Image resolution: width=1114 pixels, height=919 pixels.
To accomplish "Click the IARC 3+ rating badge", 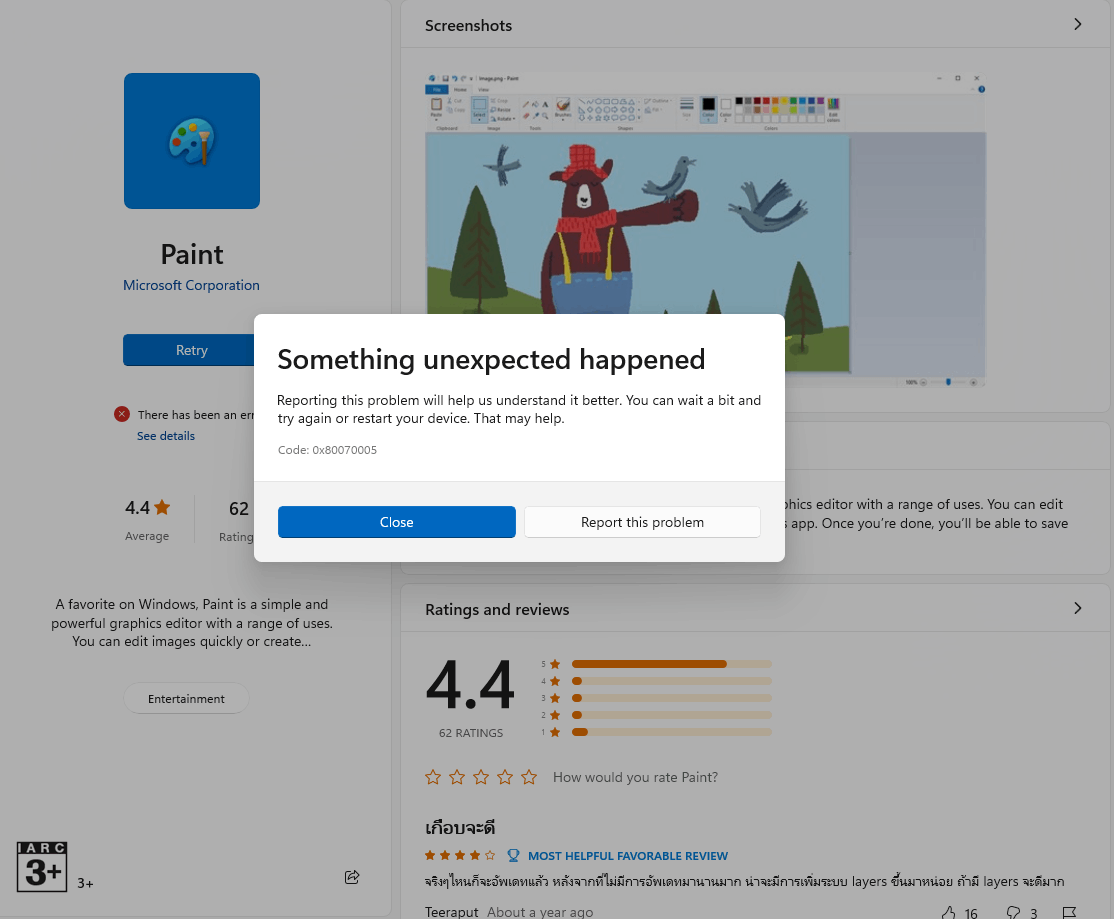I will pos(42,866).
